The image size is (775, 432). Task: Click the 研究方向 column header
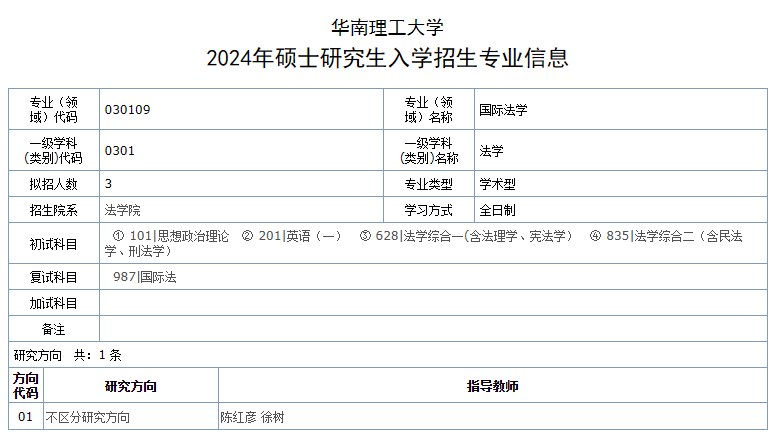tap(130, 386)
